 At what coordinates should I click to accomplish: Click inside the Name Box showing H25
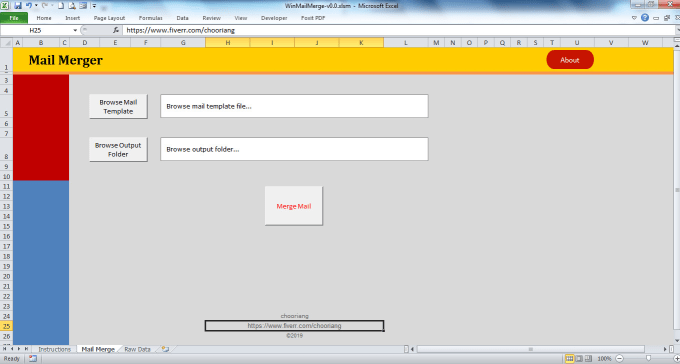pos(36,30)
